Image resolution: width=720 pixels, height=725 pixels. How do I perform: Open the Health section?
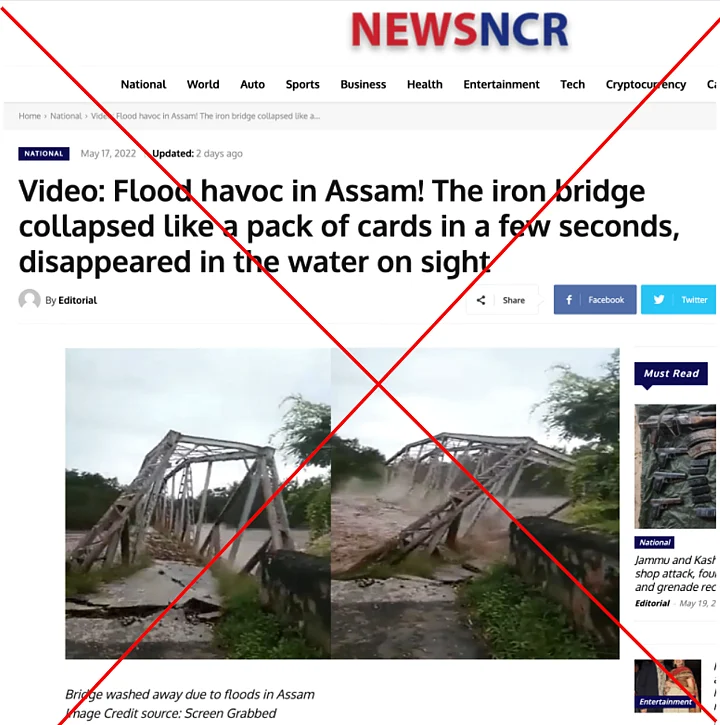point(425,84)
